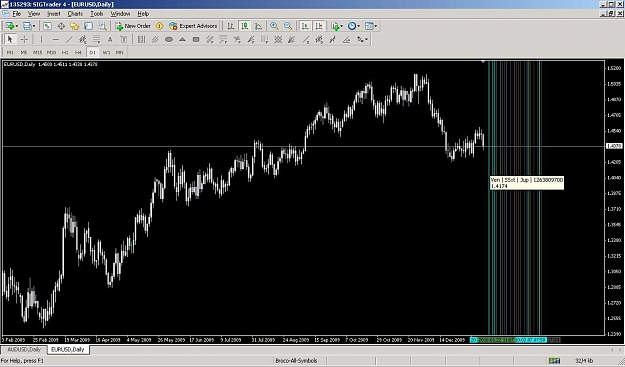Screen dimensions: 625x367
Task: Select the vertical line drawing tool
Action: [41, 39]
